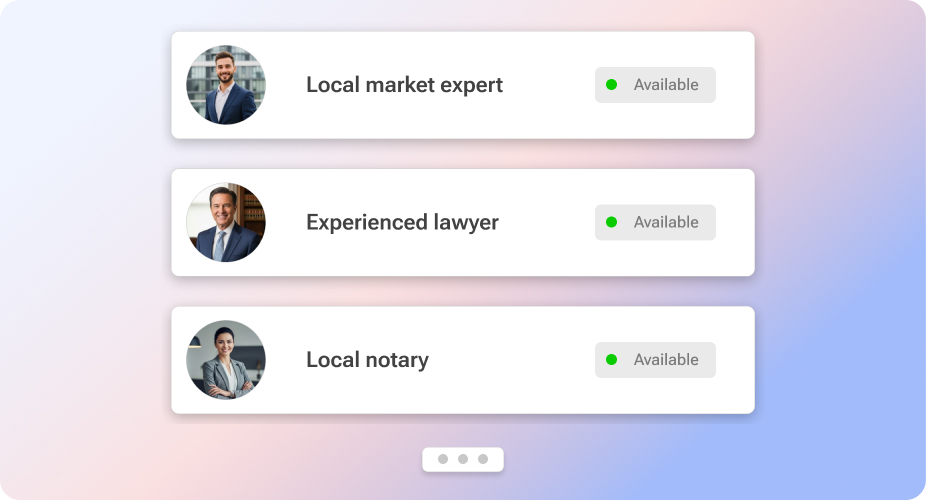Click the Experienced lawyer avatar photo
This screenshot has width=926, height=500.
coord(226,223)
